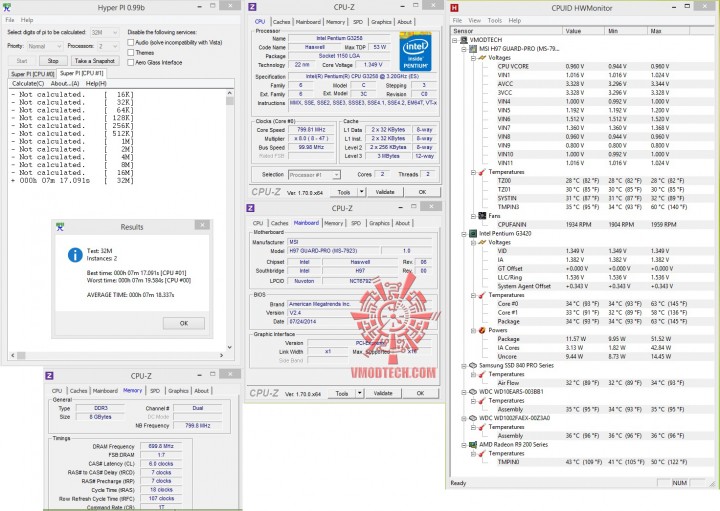This screenshot has height=511, width=720.
Task: Click the Take a Snapshot button
Action: pyautogui.click(x=95, y=61)
